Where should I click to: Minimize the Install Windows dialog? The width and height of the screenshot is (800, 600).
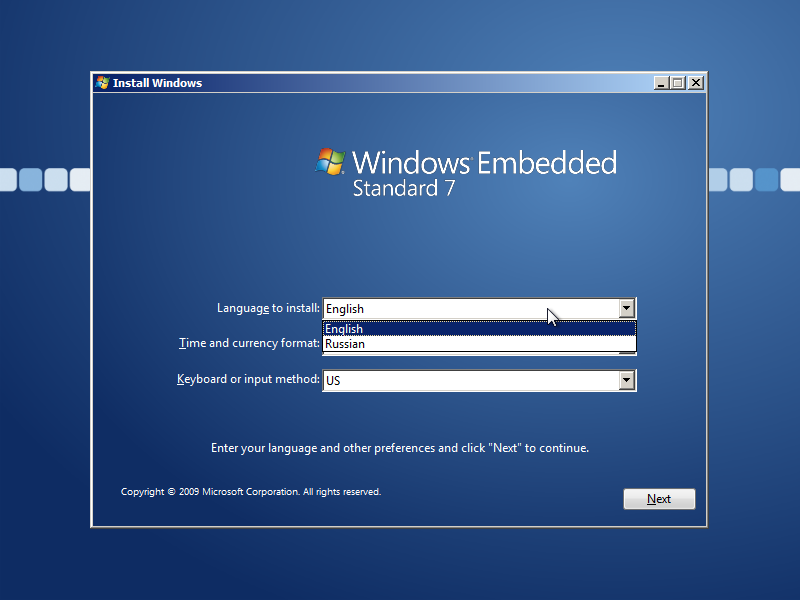661,83
